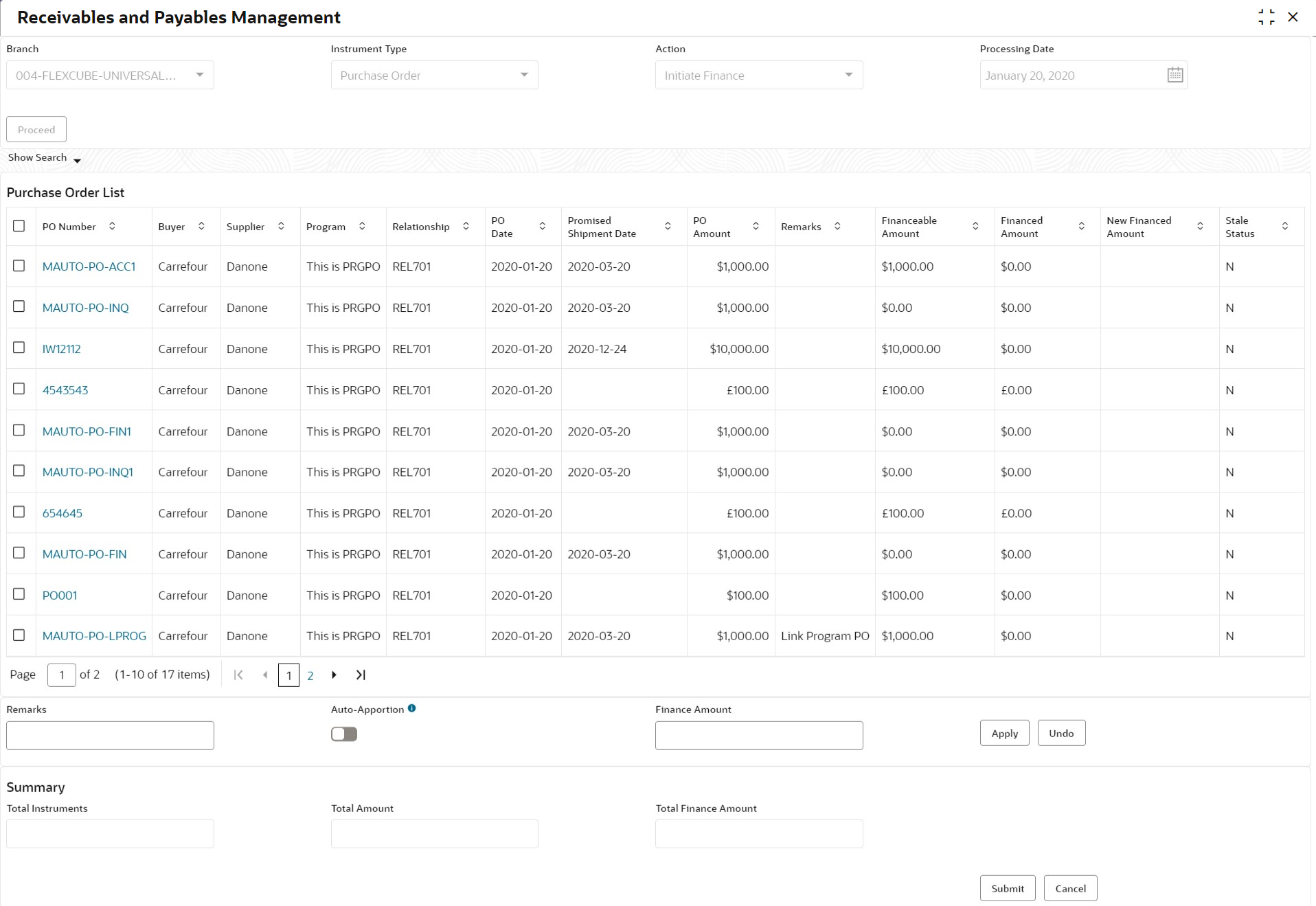Submit the finance request
1316x906 pixels.
(1008, 888)
